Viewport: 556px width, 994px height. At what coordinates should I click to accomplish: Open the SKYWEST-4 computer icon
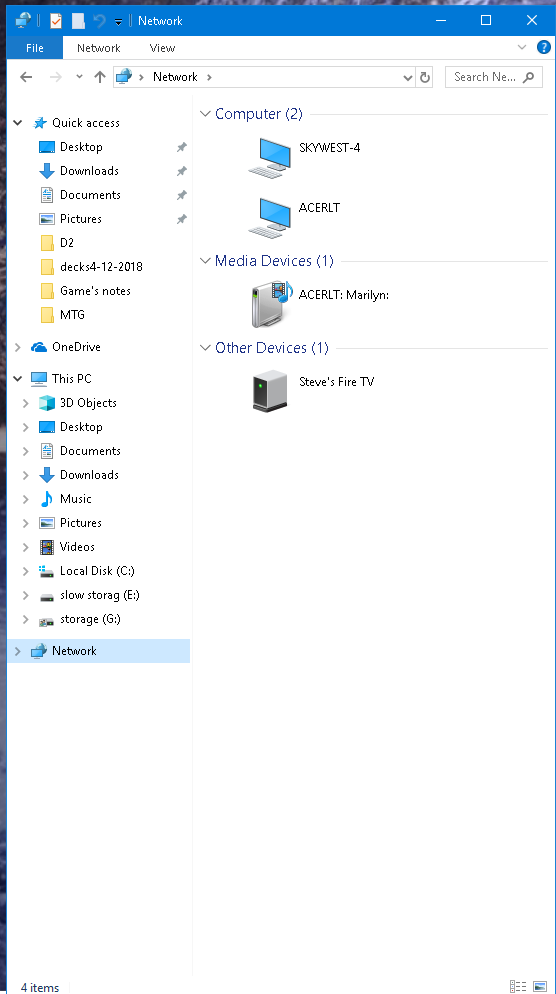pyautogui.click(x=269, y=157)
